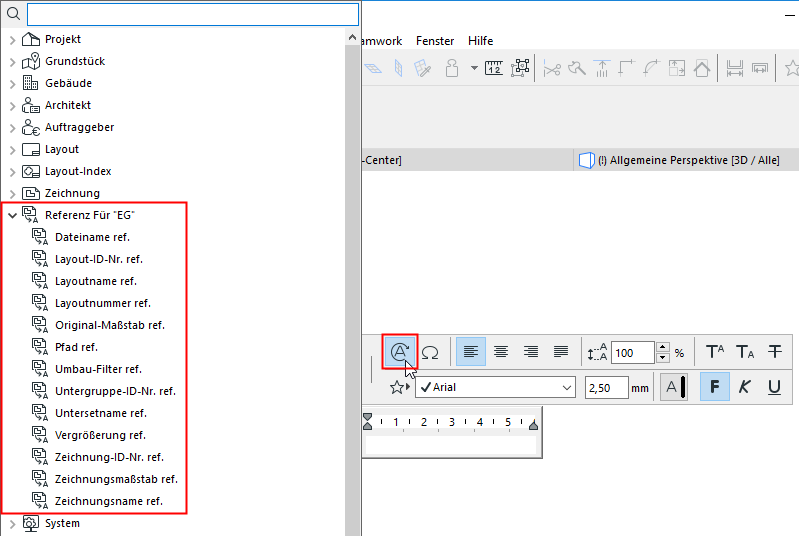The height and width of the screenshot is (536, 799).
Task: Click the Architekt person icon
Action: coord(31,105)
